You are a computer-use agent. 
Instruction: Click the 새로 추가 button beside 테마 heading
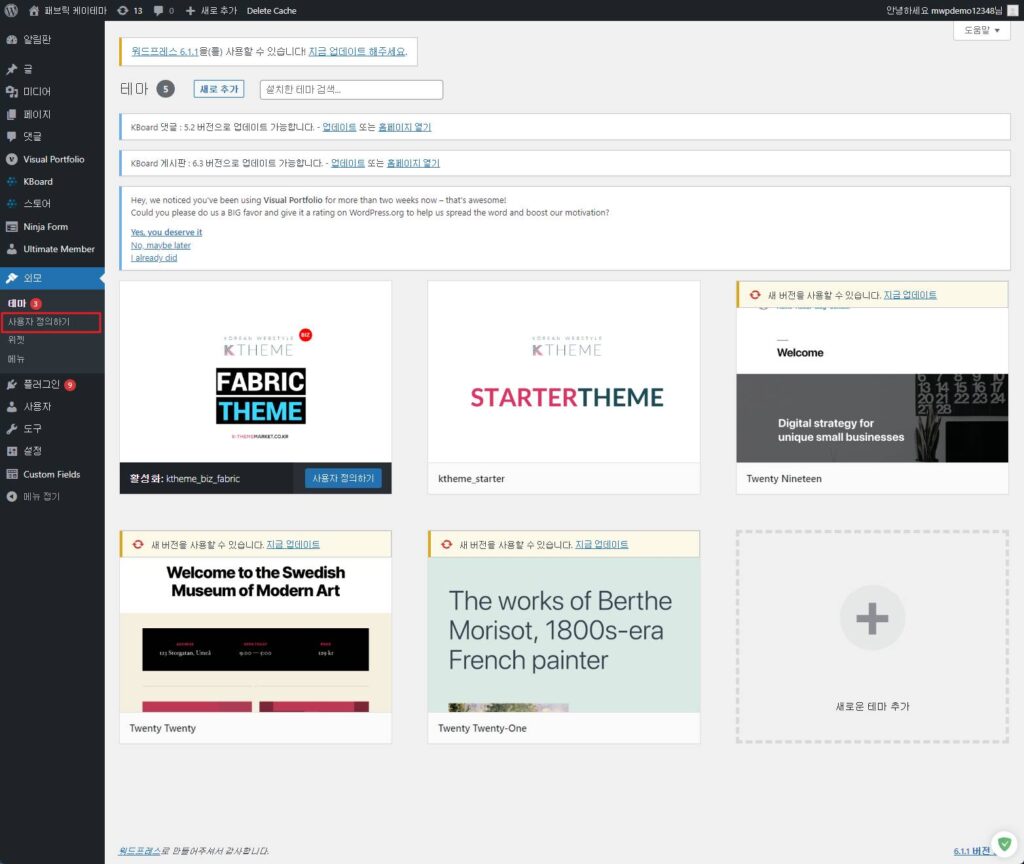click(x=219, y=89)
